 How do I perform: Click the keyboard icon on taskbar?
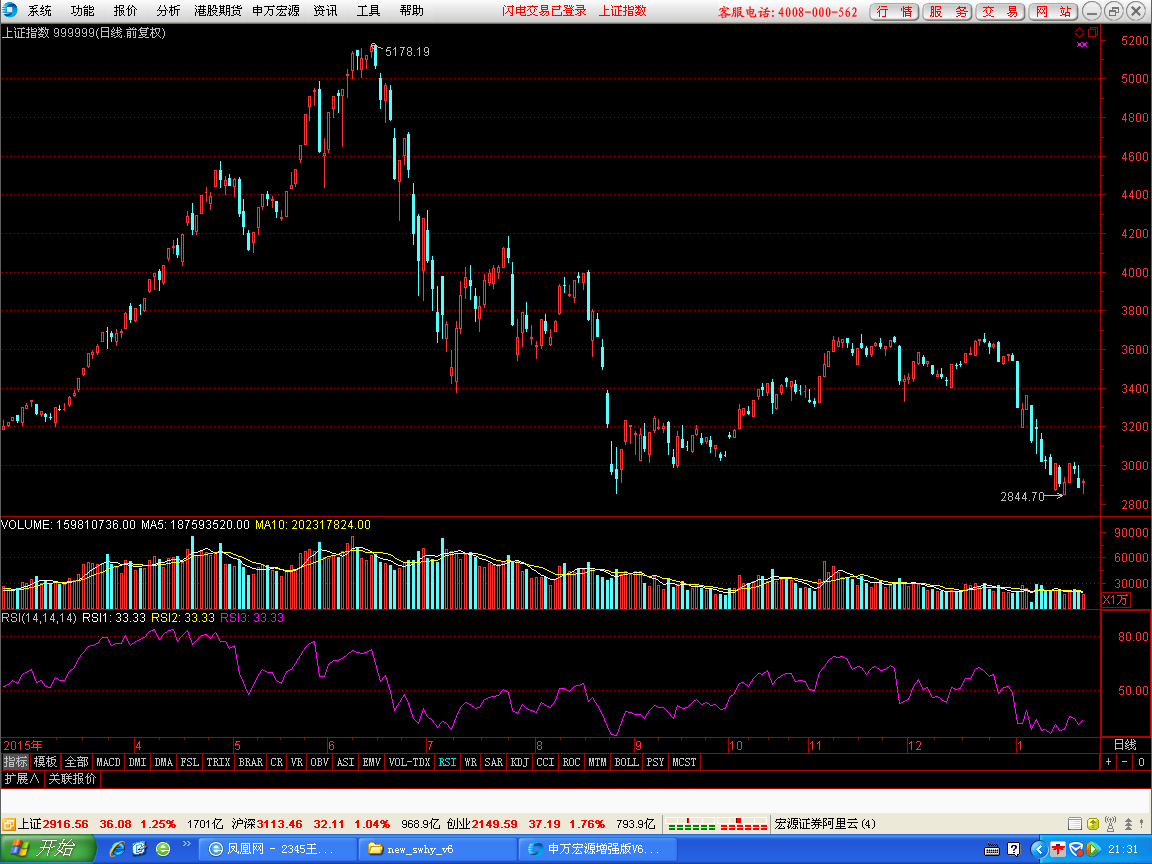point(992,850)
